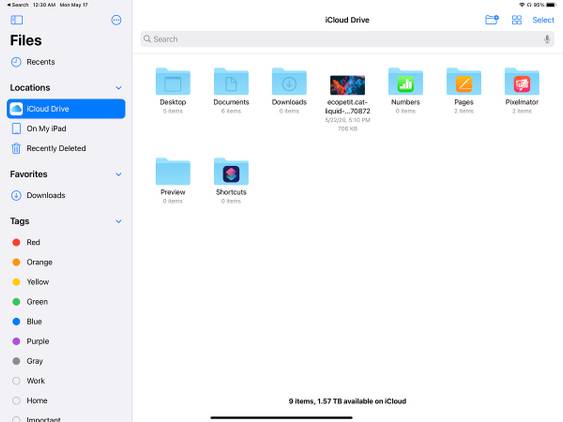Select the Green tag
The width and height of the screenshot is (563, 422).
tap(66, 302)
